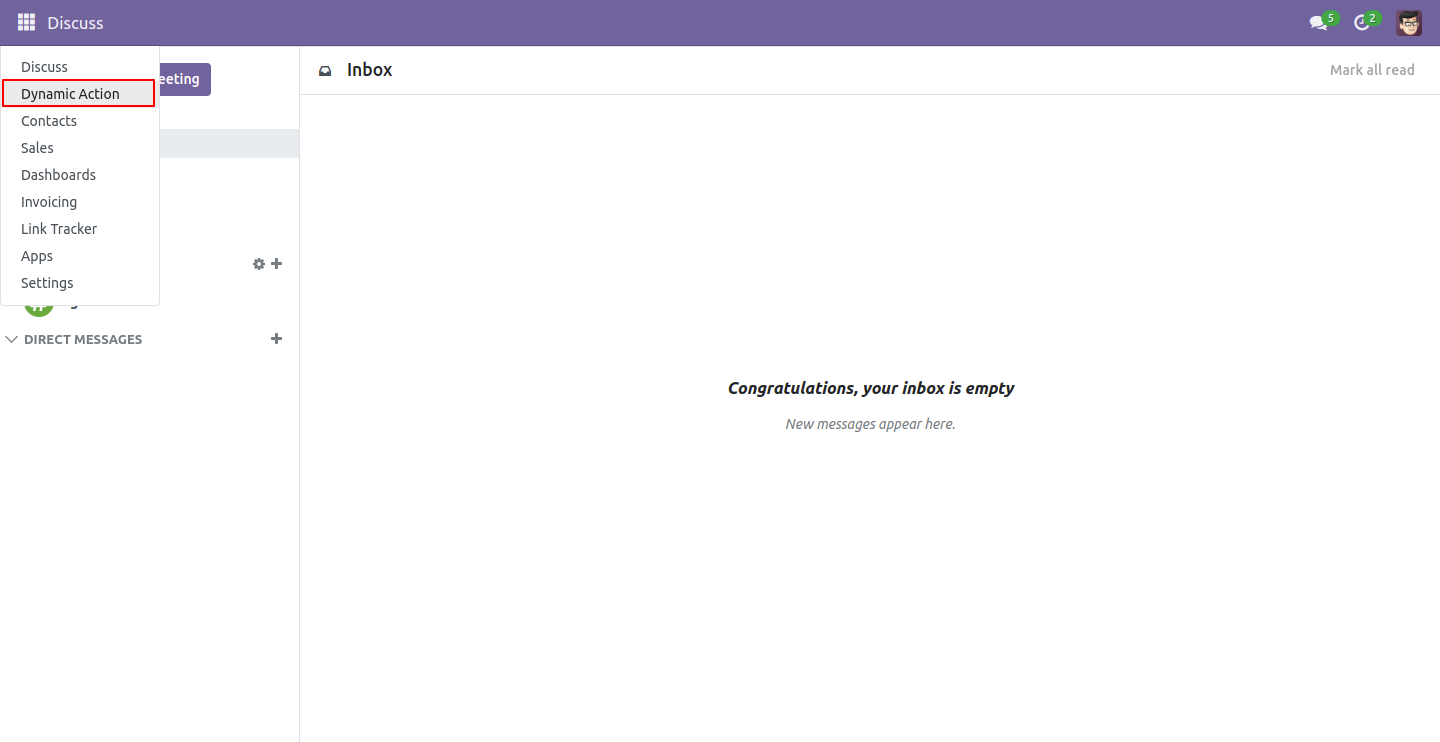The image size is (1440, 742).
Task: Click the Mark all read button
Action: 1372,70
